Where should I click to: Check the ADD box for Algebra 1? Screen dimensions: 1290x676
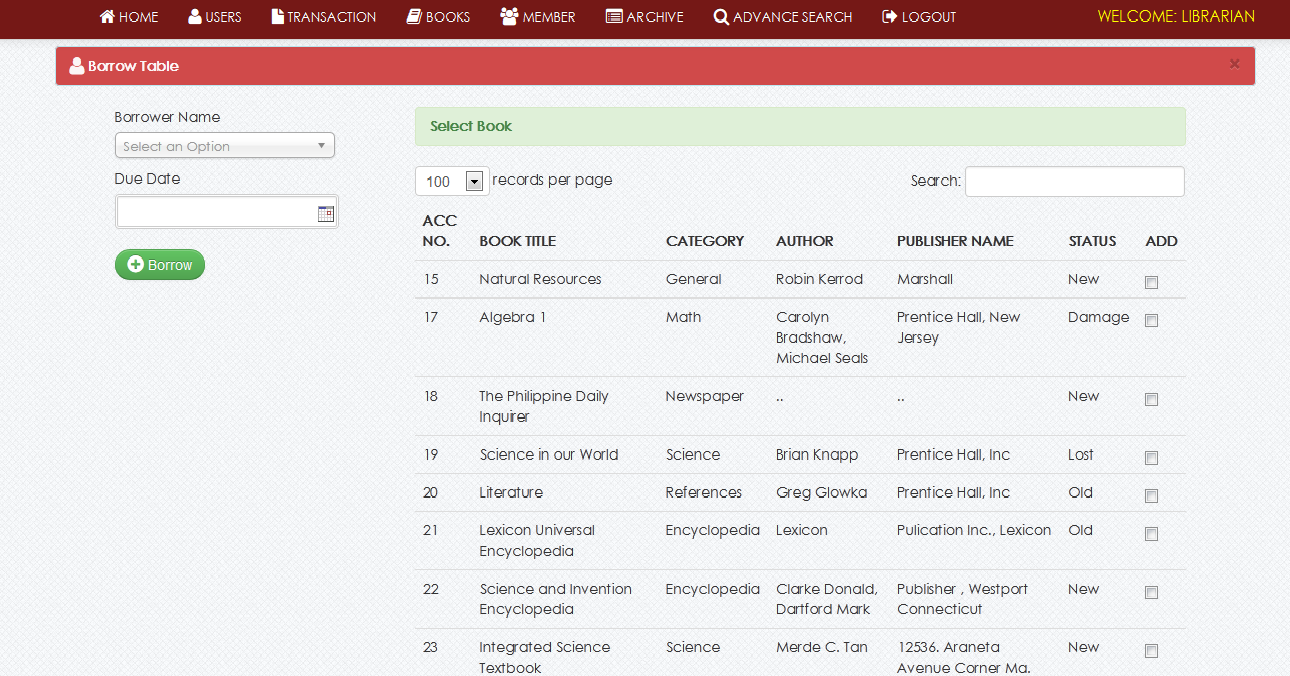click(1151, 320)
